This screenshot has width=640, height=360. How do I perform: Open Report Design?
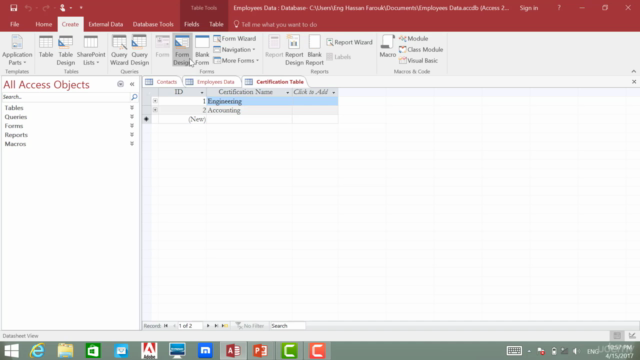(294, 50)
